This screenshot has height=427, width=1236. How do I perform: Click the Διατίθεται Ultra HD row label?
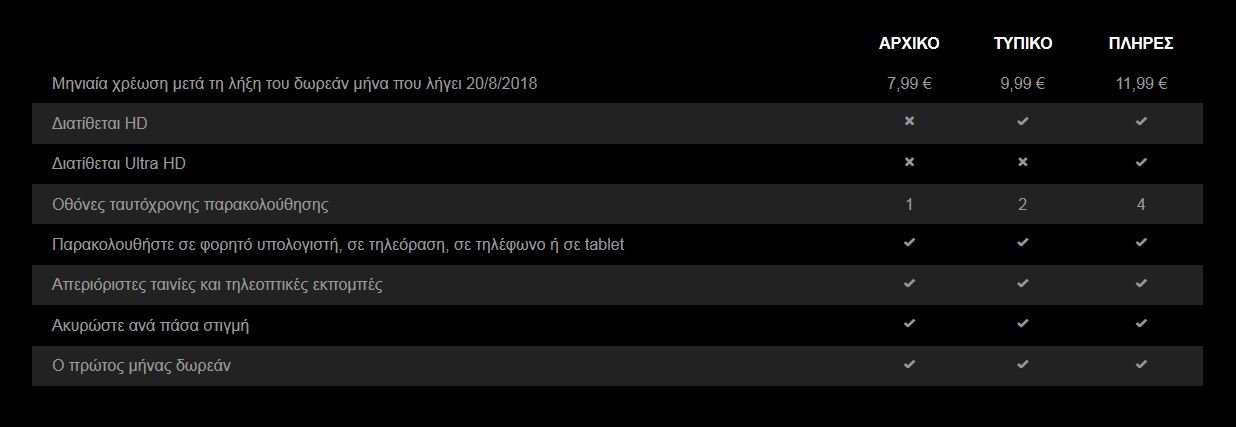119,163
